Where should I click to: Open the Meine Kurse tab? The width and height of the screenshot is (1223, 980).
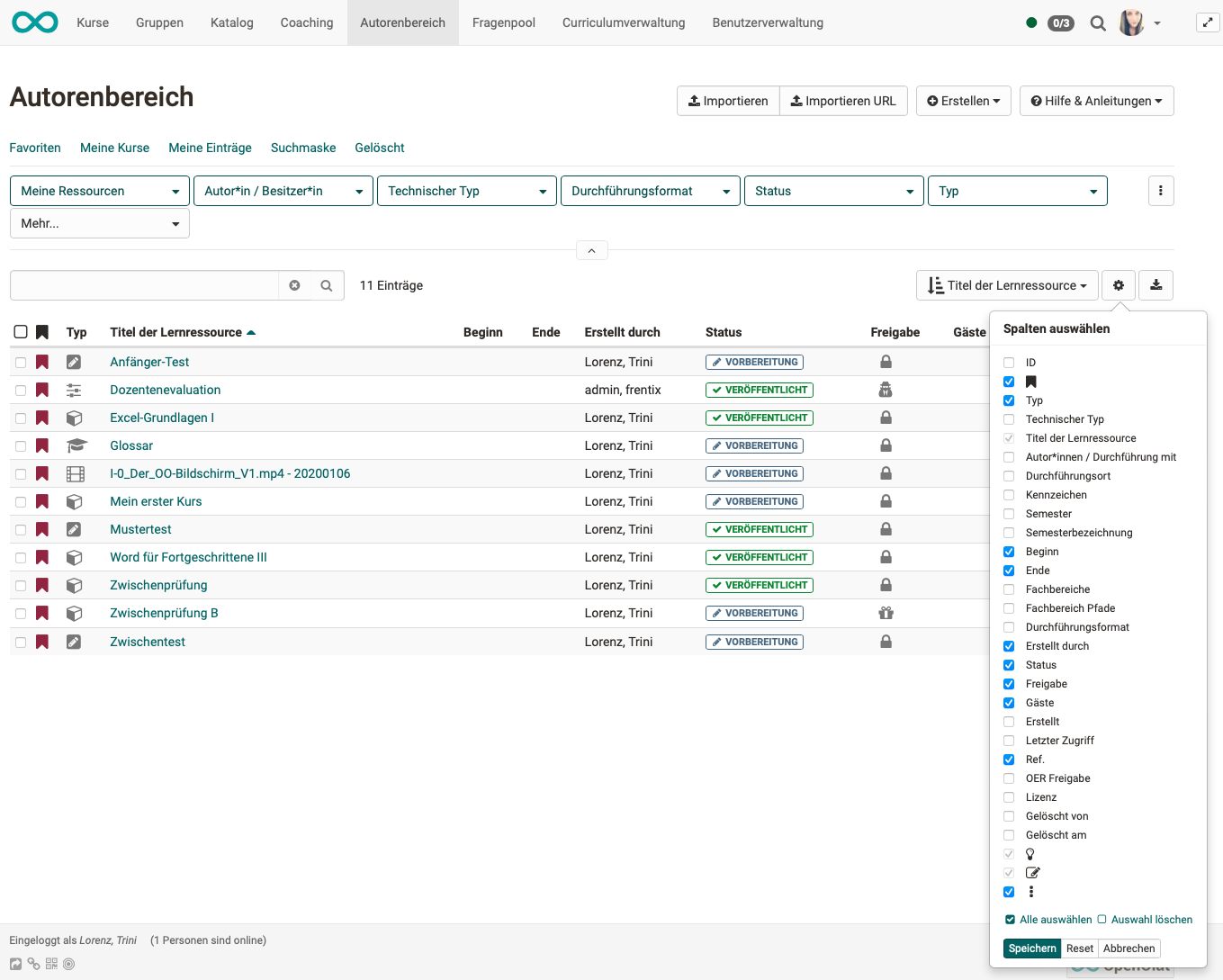pyautogui.click(x=114, y=148)
